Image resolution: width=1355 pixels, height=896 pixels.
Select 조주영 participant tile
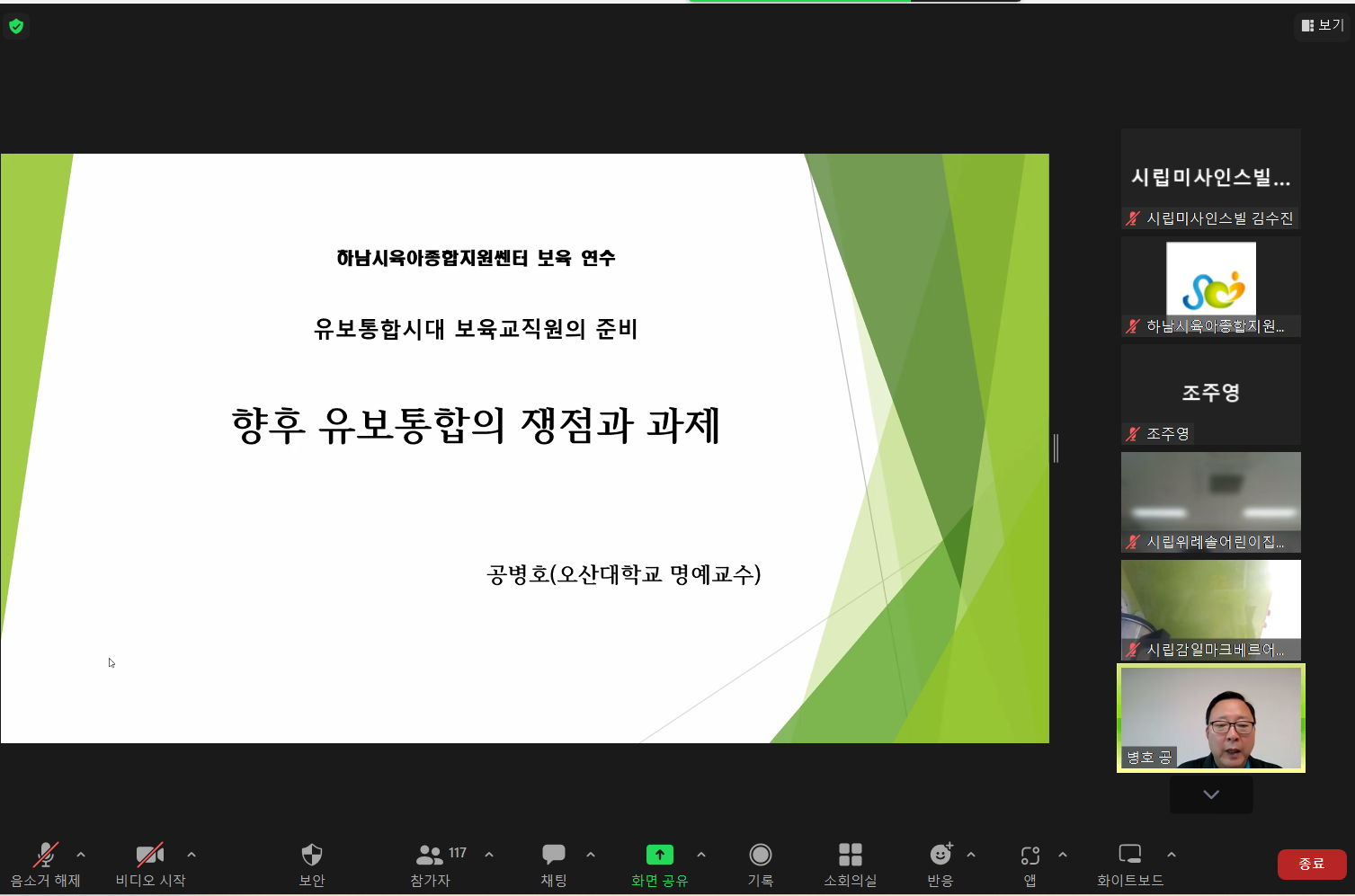(x=1211, y=395)
